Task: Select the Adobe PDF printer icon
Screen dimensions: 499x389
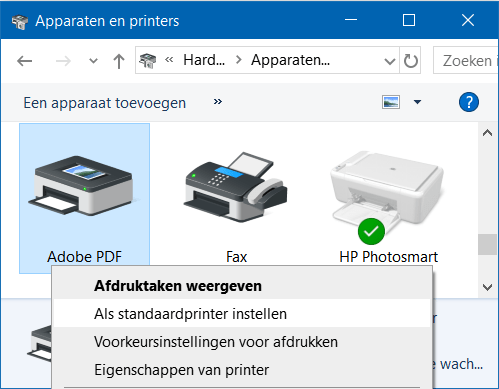Action: coord(85,185)
